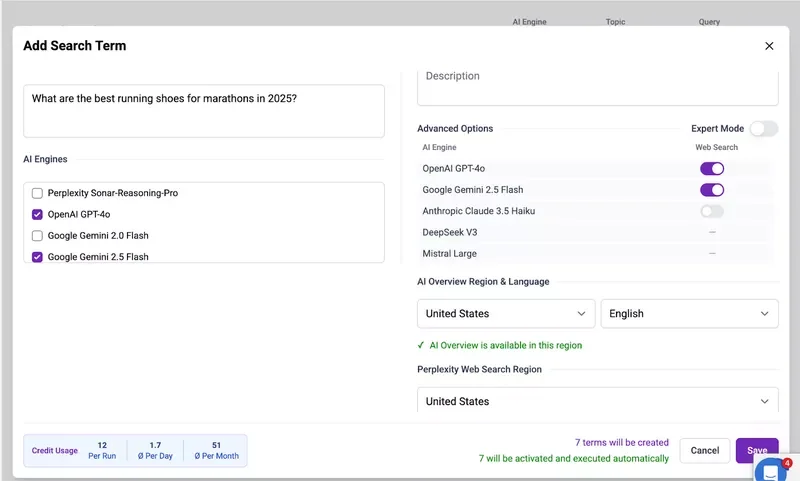The image size is (800, 481).
Task: Click into the Description text field
Action: click(x=597, y=85)
